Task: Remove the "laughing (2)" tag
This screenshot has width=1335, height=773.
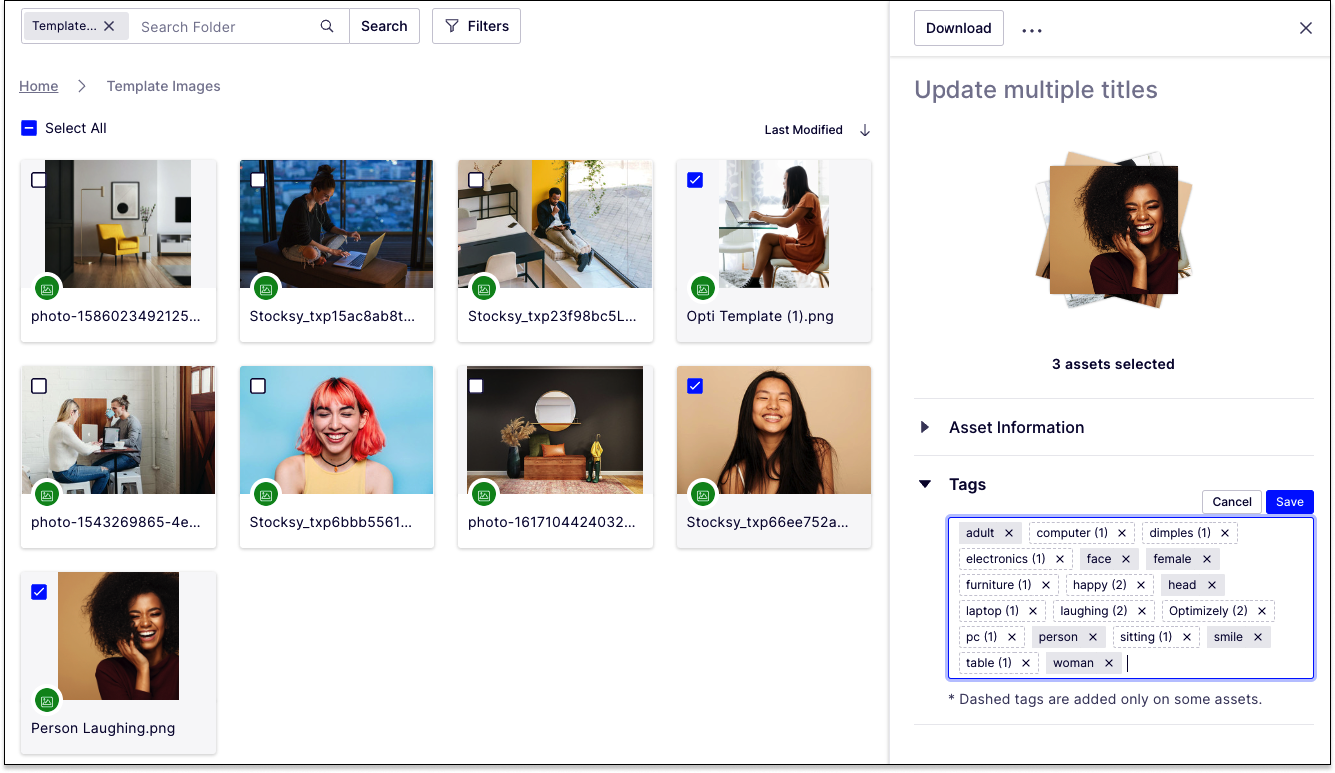Action: click(x=1141, y=610)
